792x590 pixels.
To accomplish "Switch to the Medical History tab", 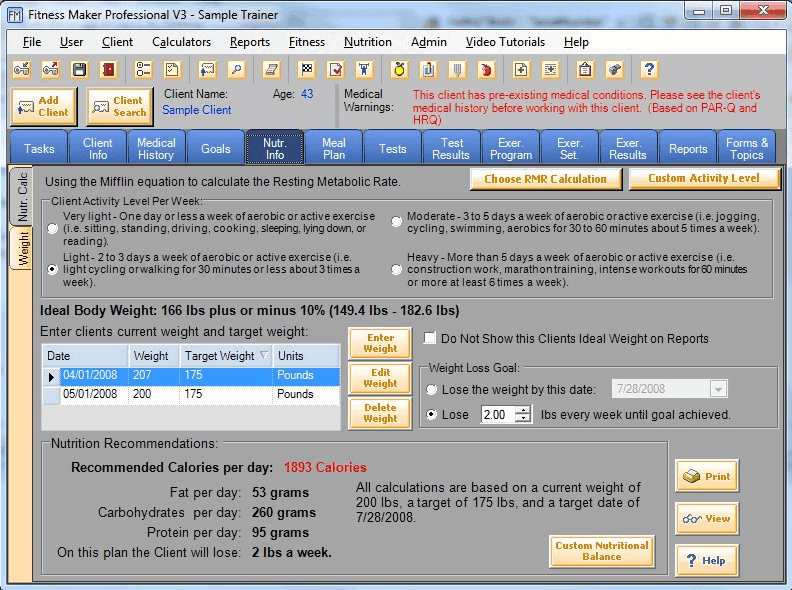I will coord(156,149).
